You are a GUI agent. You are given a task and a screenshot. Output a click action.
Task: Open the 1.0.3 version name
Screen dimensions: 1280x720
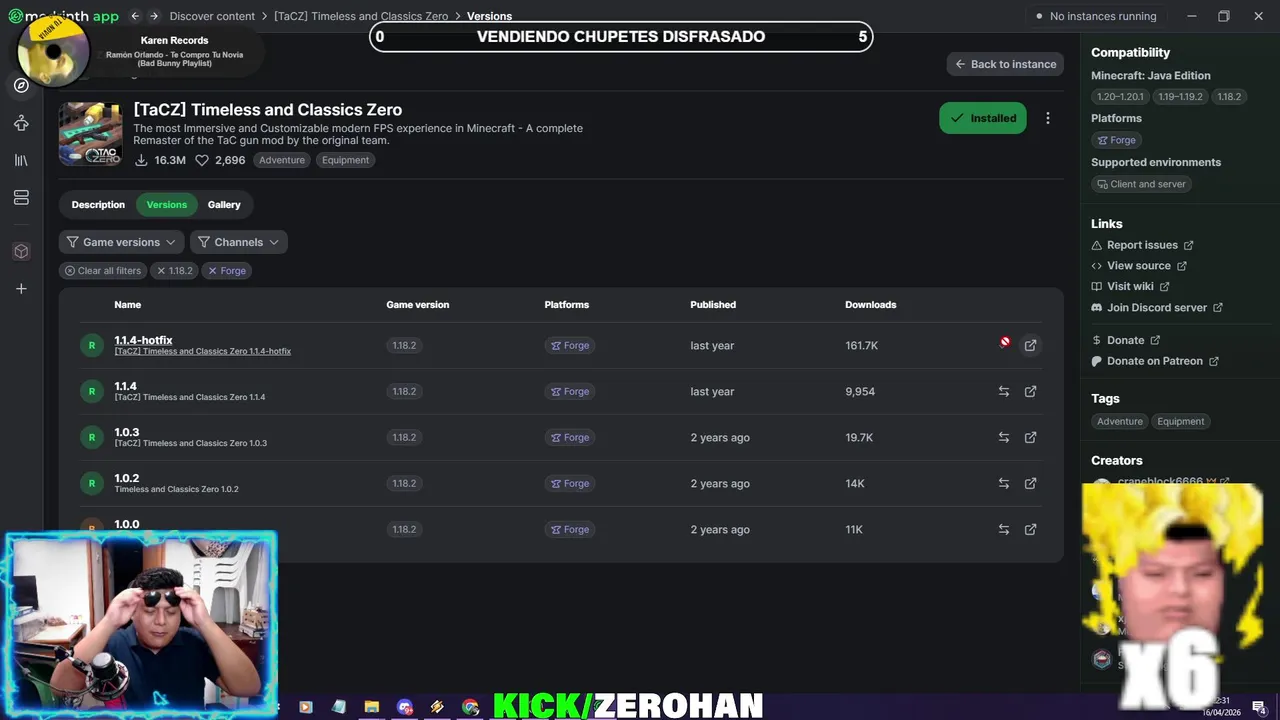[126, 432]
